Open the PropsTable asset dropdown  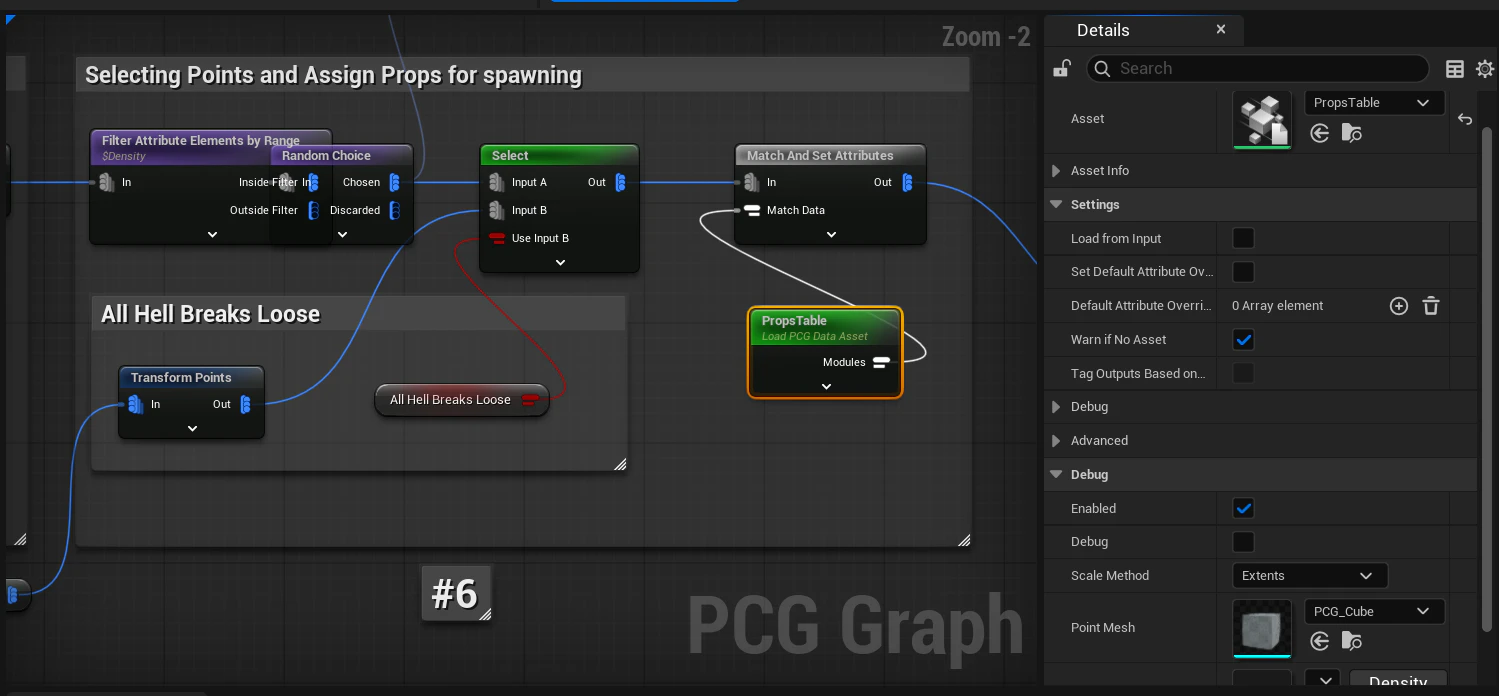[1374, 103]
